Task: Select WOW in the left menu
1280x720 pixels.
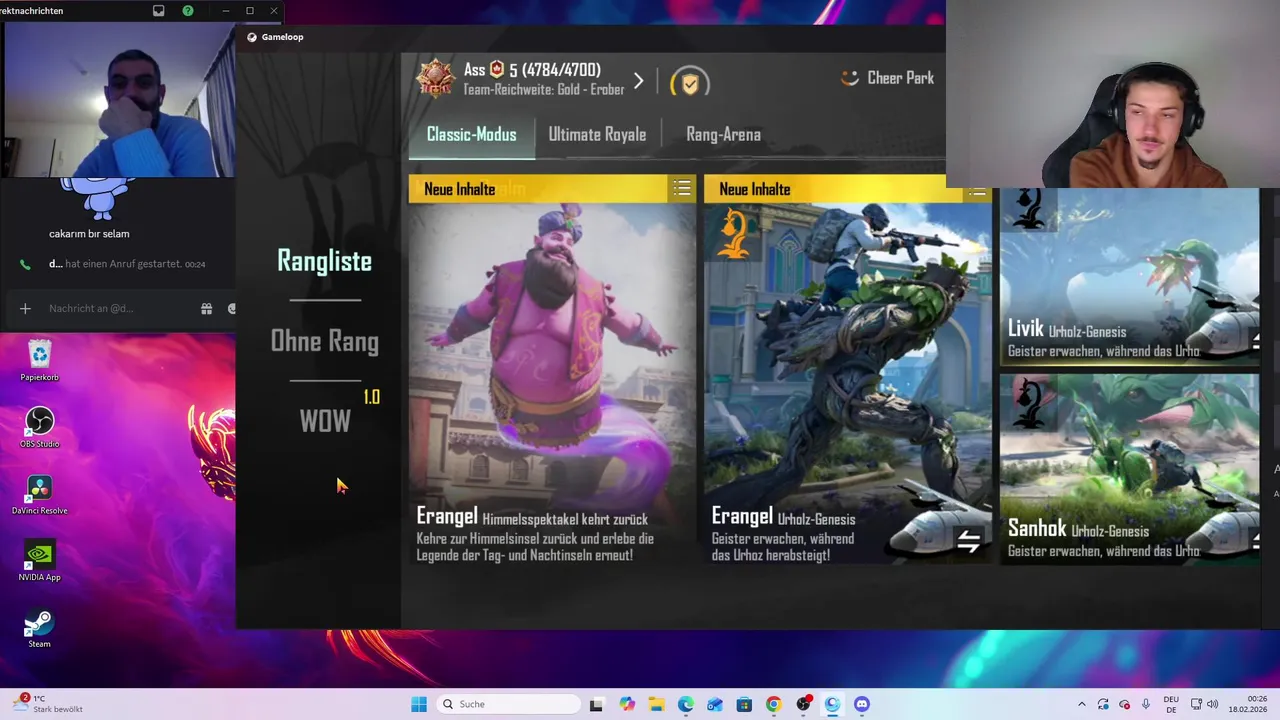Action: [325, 421]
